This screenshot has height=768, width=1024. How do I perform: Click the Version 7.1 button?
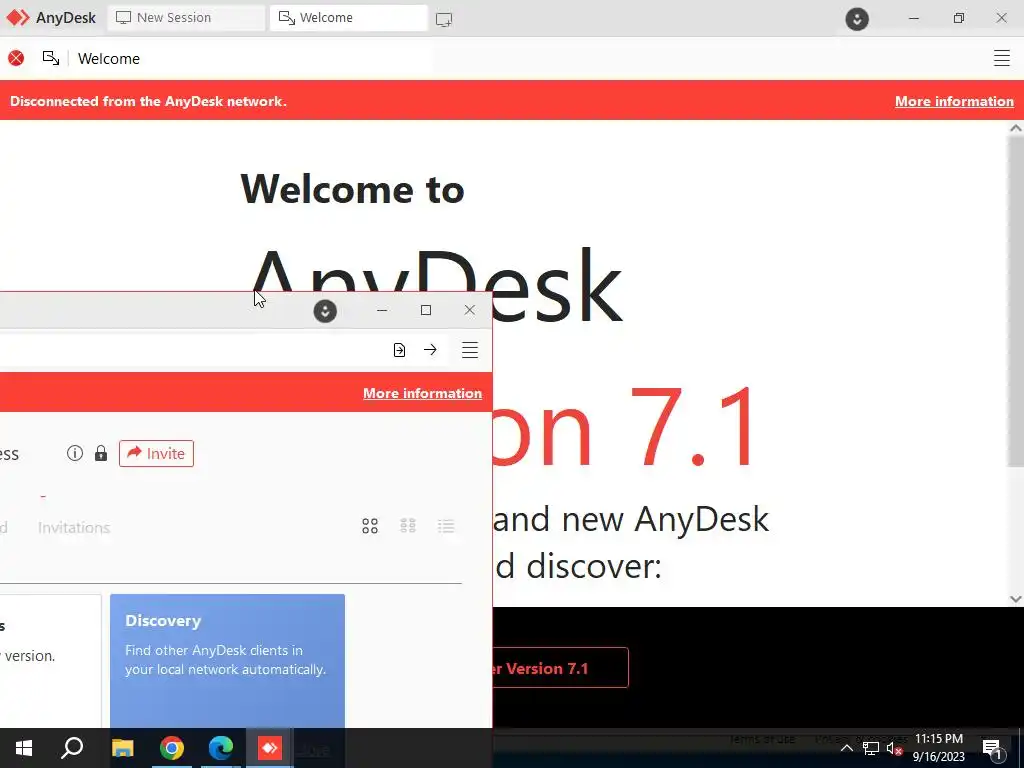560,668
